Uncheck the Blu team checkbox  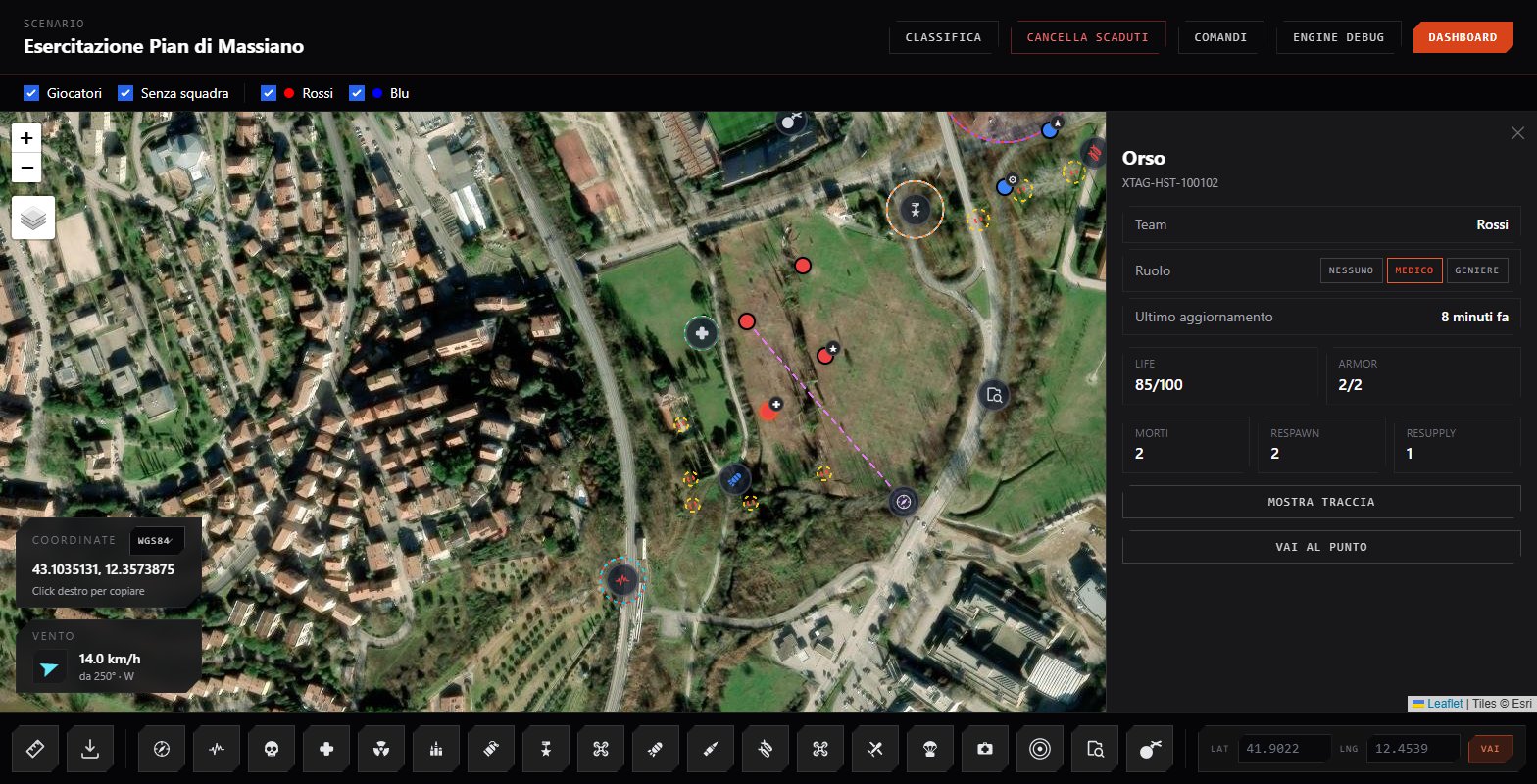click(357, 93)
